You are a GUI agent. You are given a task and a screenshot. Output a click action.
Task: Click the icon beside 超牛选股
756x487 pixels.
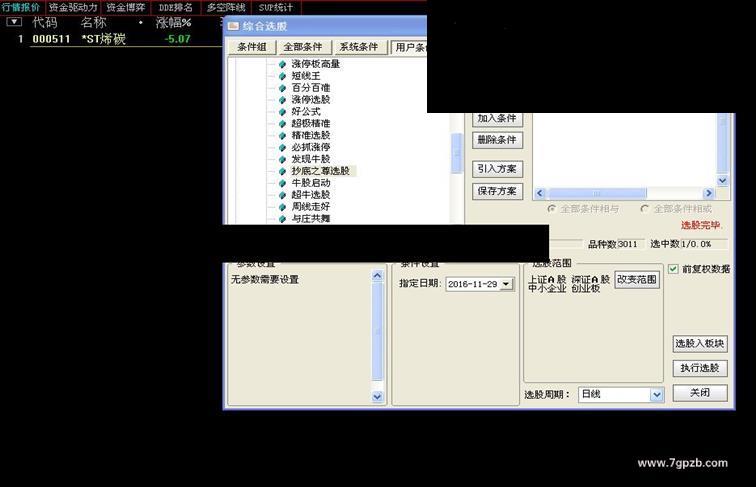[283, 195]
